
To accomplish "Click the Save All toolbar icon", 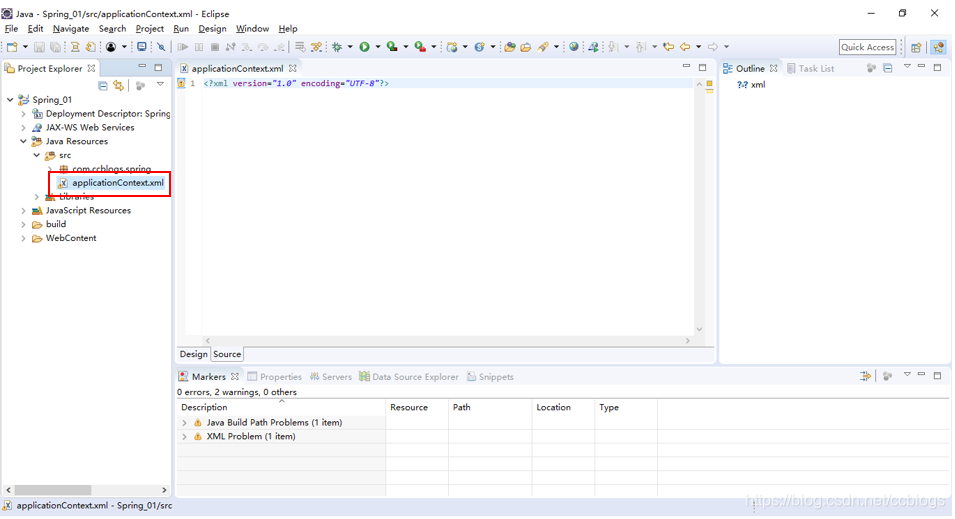I will [x=55, y=47].
